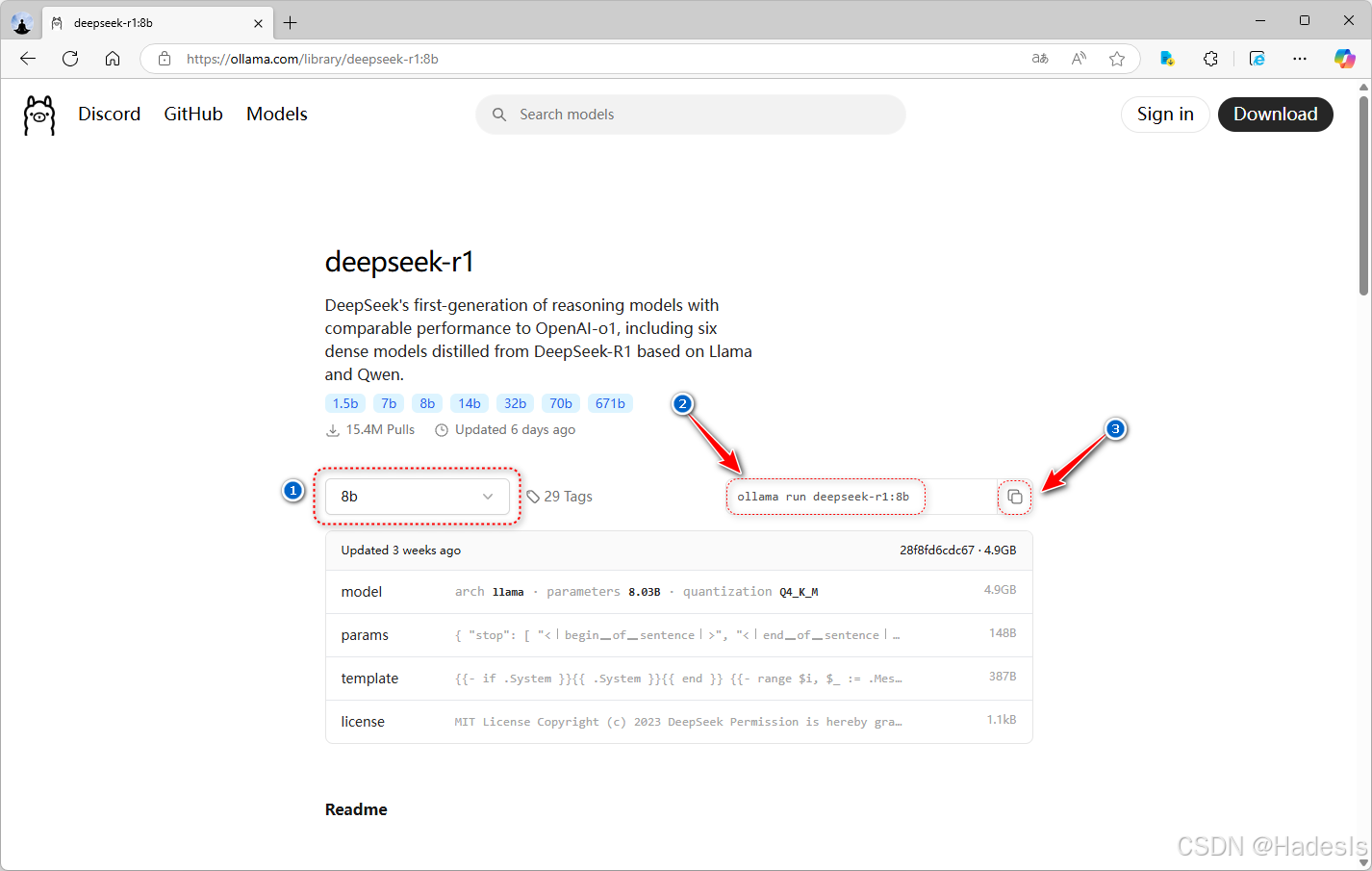This screenshot has width=1372, height=871.
Task: Select the 8b size tag badge
Action: point(427,403)
